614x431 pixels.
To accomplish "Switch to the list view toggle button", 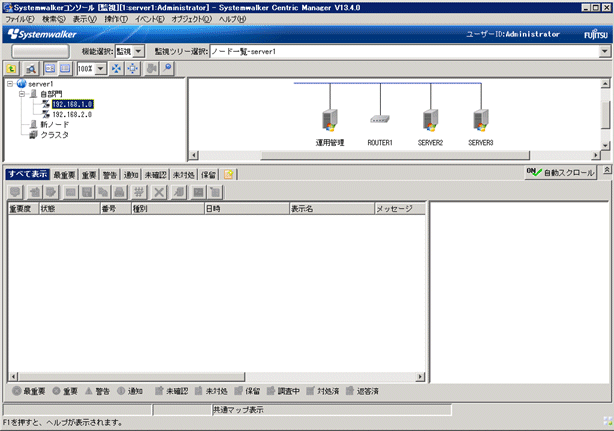I will 65,69.
